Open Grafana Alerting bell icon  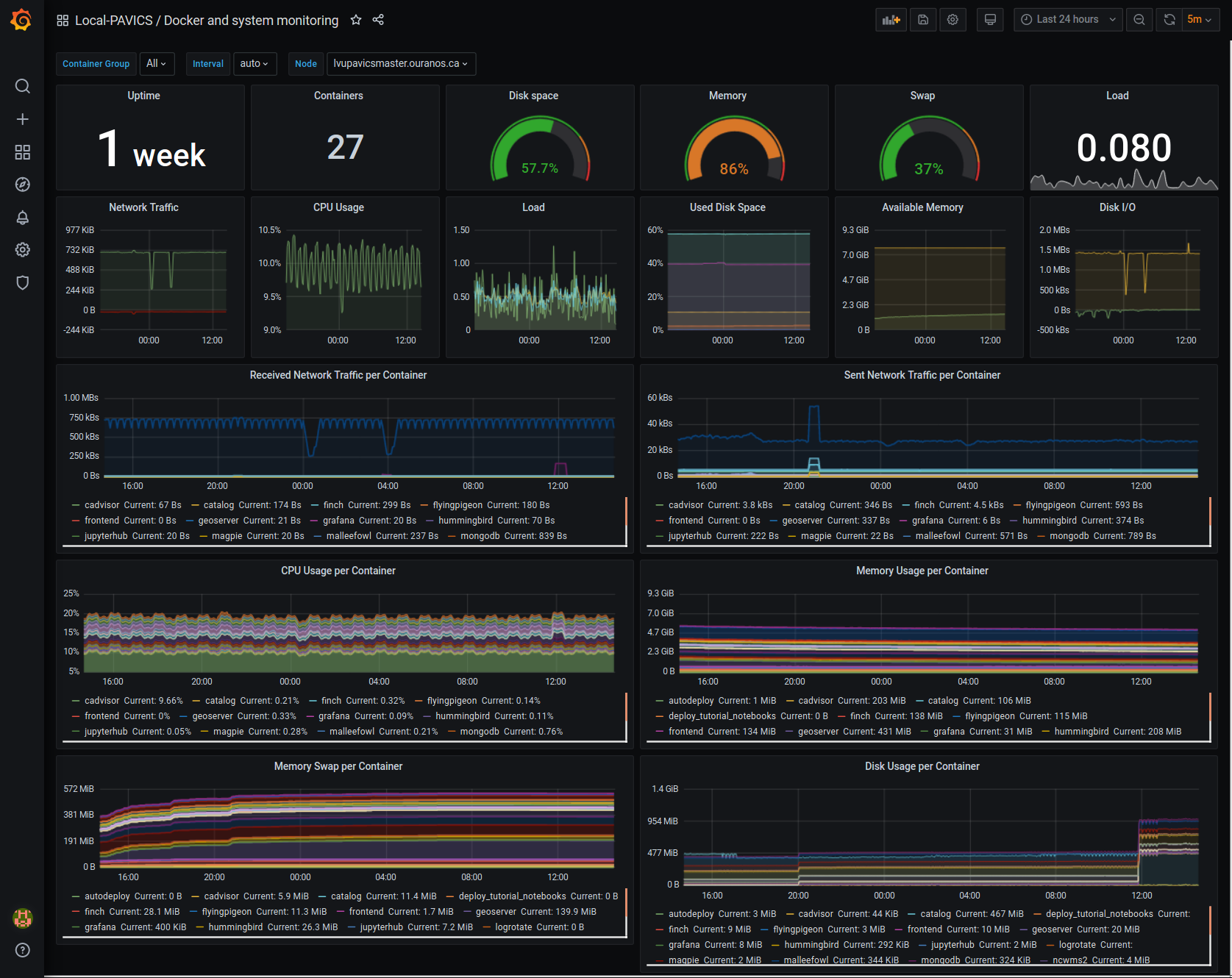[x=22, y=217]
